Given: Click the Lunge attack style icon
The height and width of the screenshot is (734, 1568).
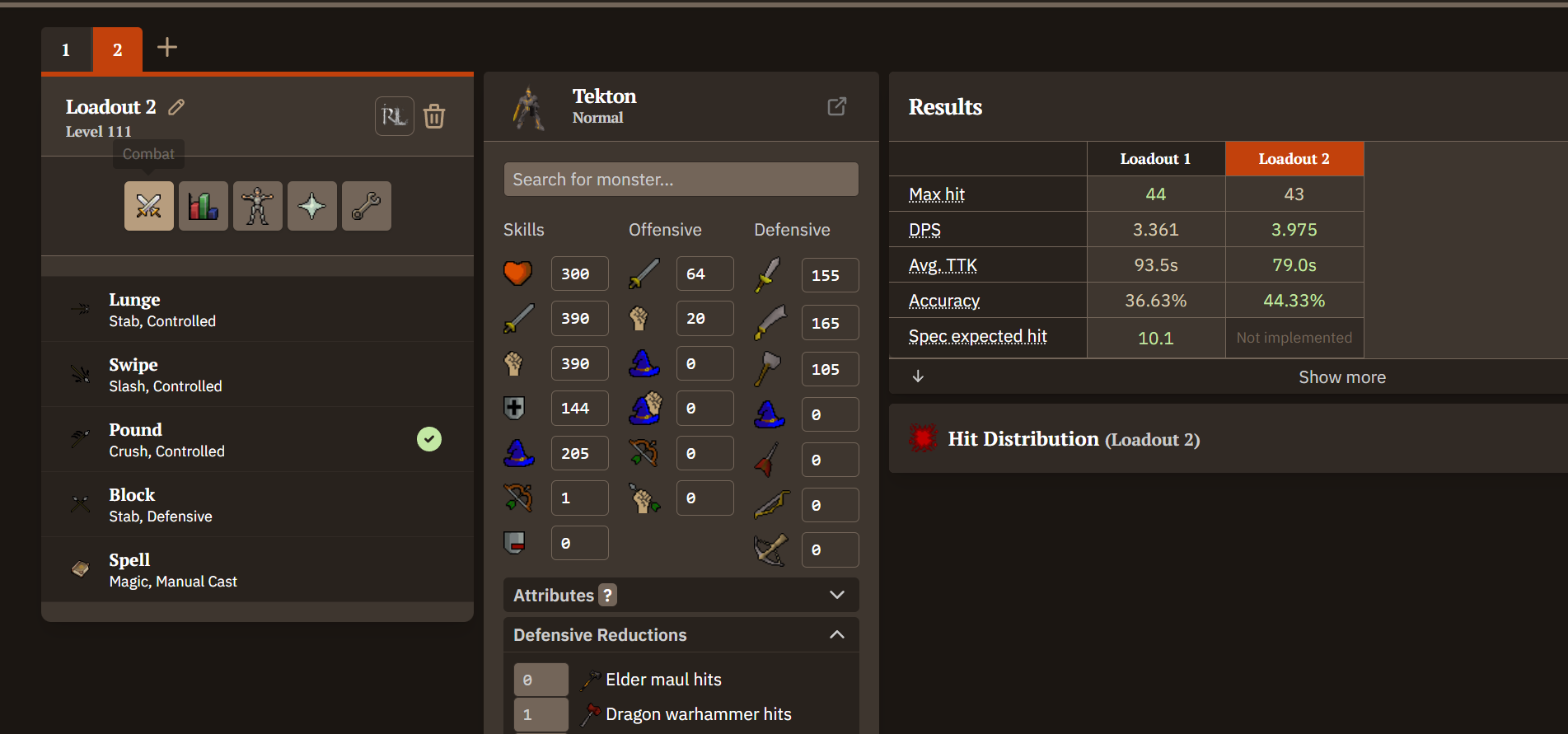Looking at the screenshot, I should [x=81, y=309].
